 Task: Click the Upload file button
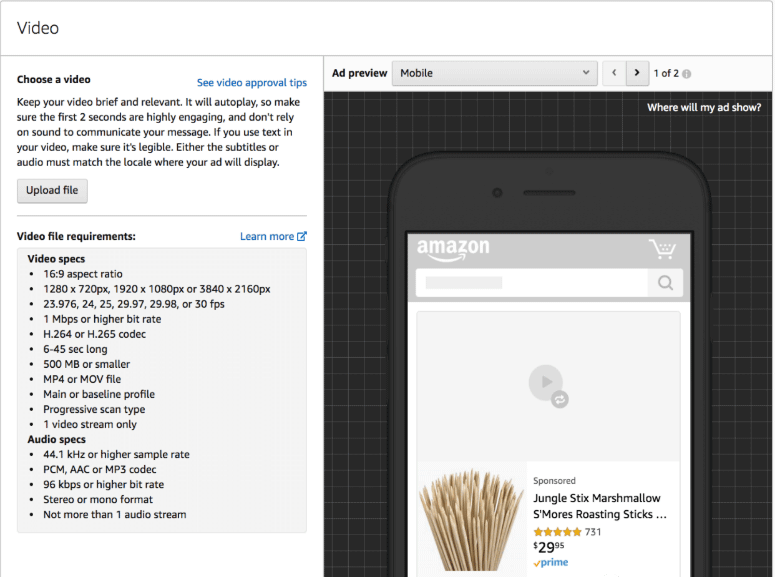coord(52,191)
